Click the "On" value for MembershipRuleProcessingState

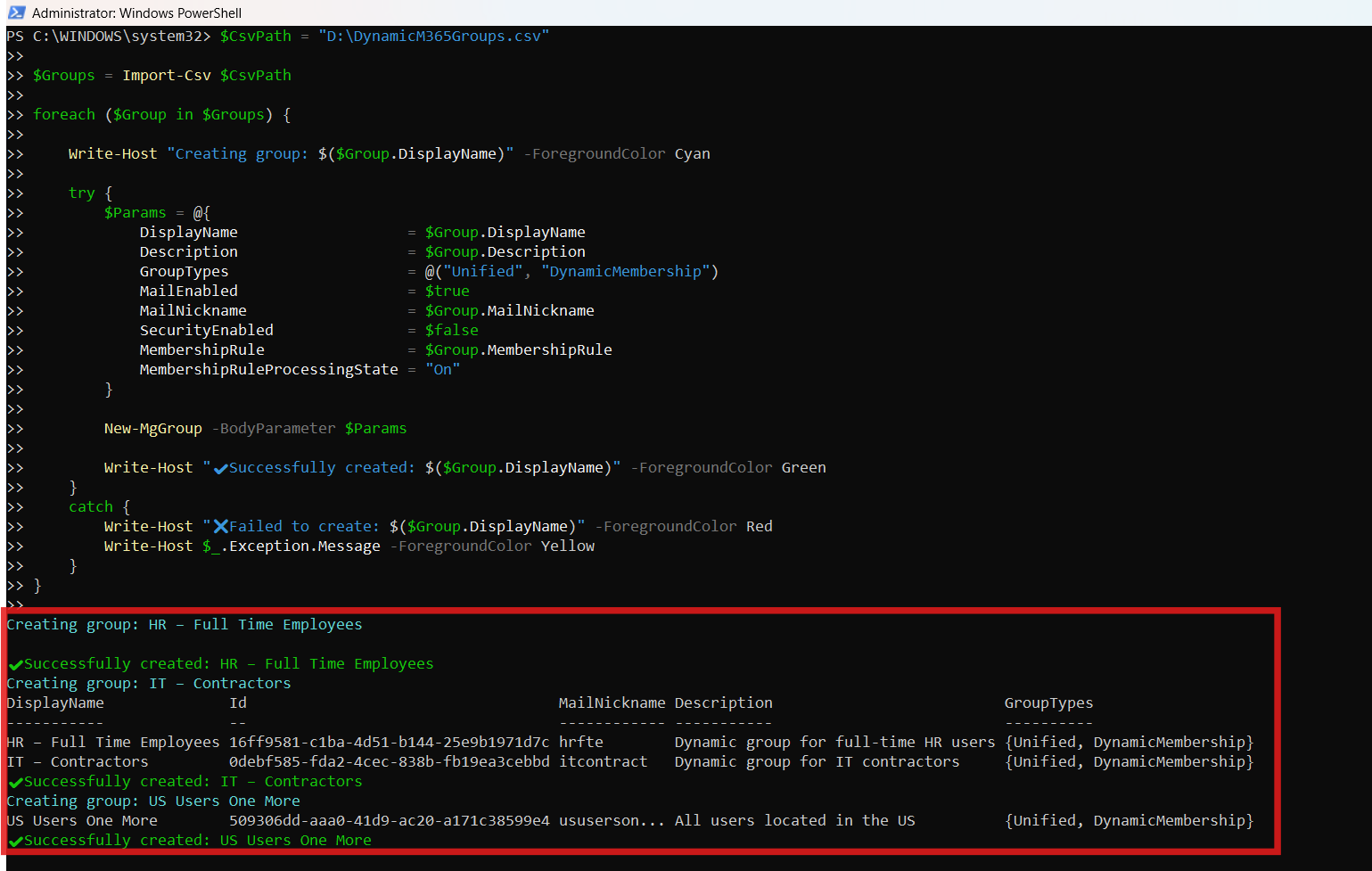coord(442,370)
